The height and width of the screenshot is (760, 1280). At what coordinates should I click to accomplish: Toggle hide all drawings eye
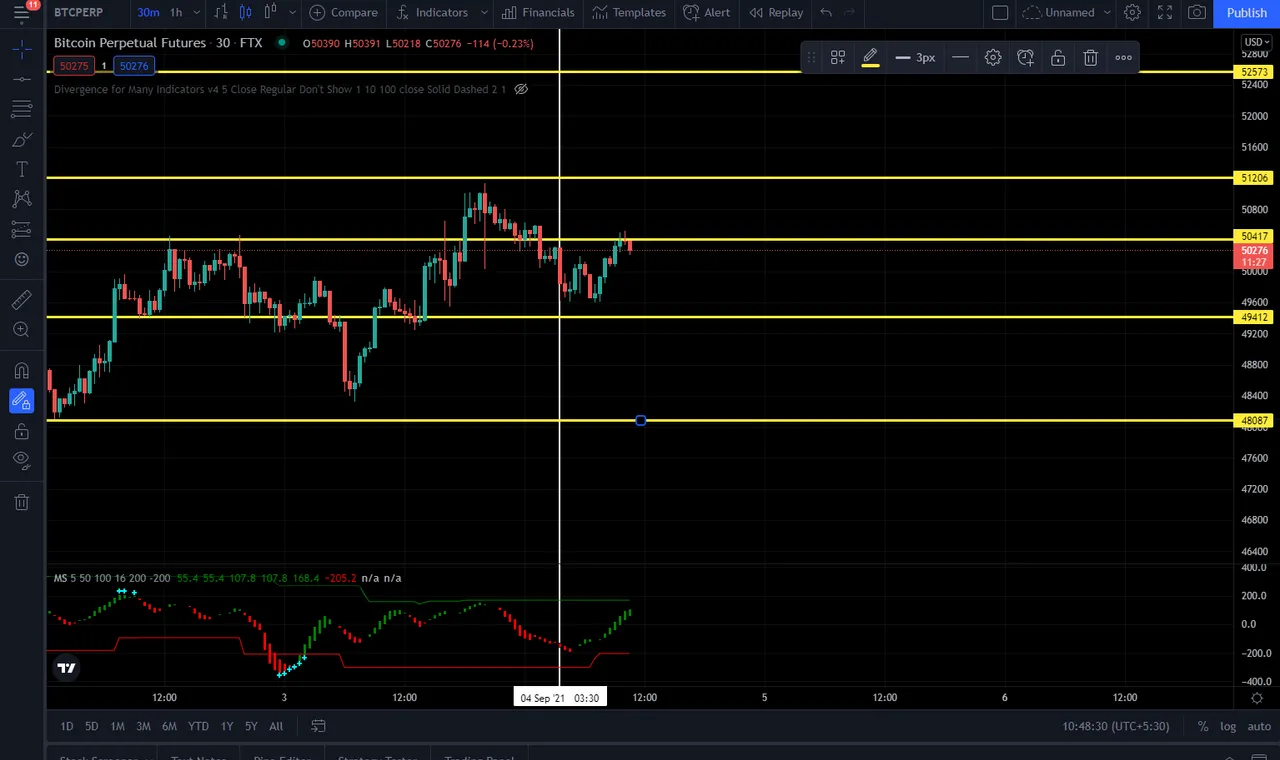pyautogui.click(x=22, y=461)
